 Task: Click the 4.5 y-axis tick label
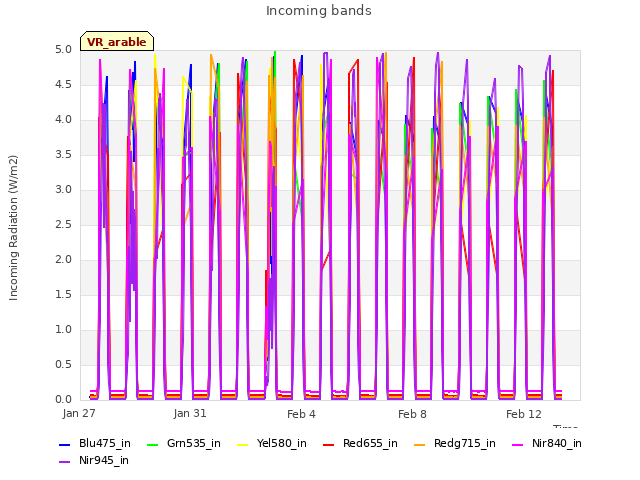pos(63,85)
